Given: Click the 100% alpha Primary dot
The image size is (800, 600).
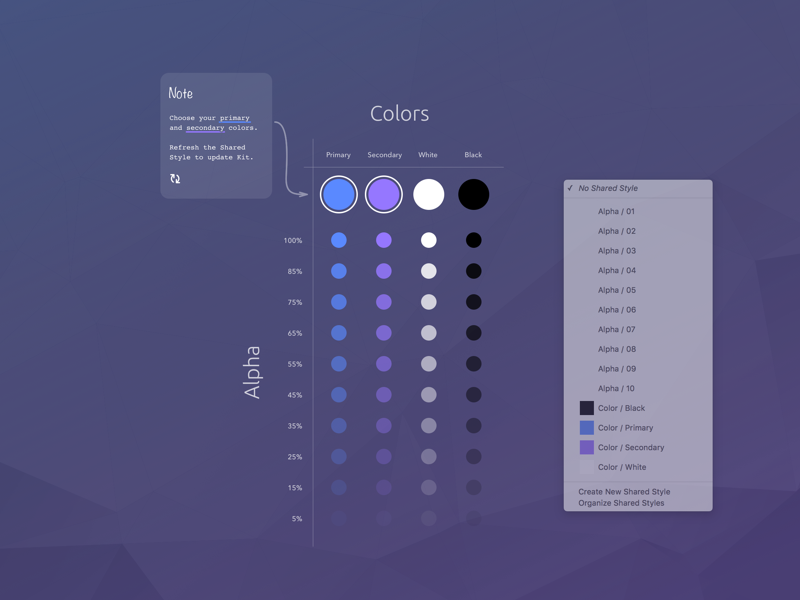Looking at the screenshot, I should click(x=337, y=240).
